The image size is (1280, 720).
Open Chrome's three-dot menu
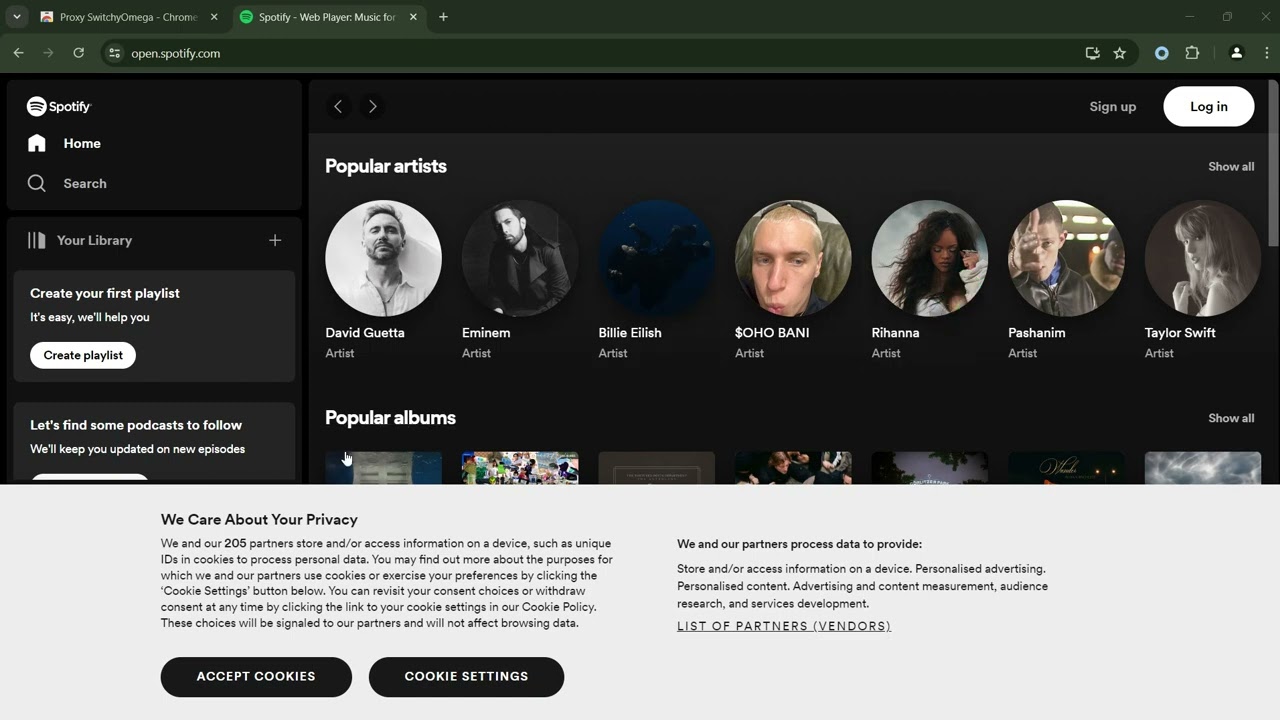(x=1267, y=53)
